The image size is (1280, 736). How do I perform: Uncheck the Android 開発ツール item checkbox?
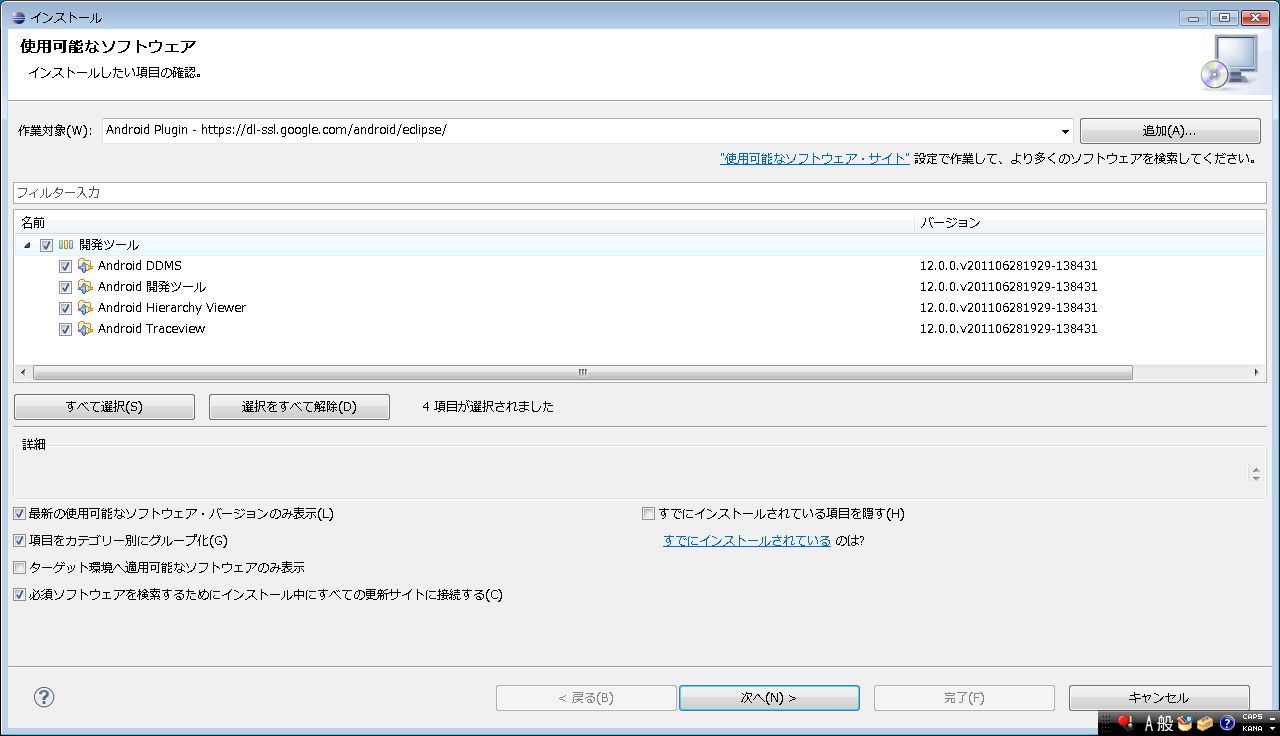(65, 287)
